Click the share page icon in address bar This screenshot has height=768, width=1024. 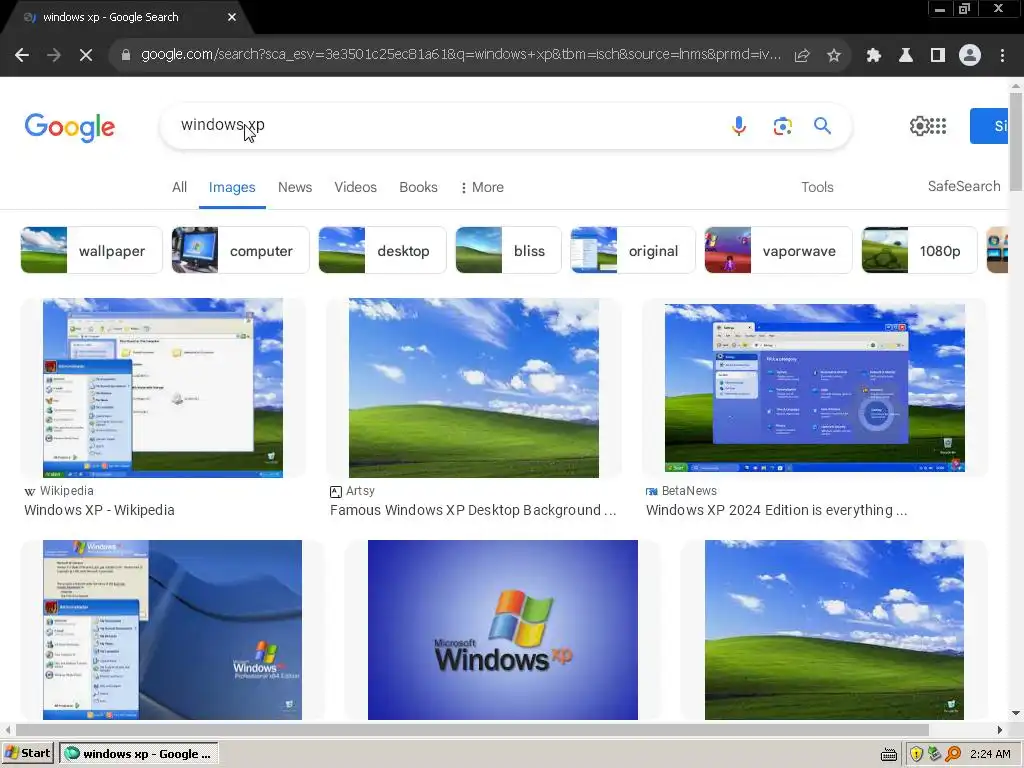[x=802, y=55]
